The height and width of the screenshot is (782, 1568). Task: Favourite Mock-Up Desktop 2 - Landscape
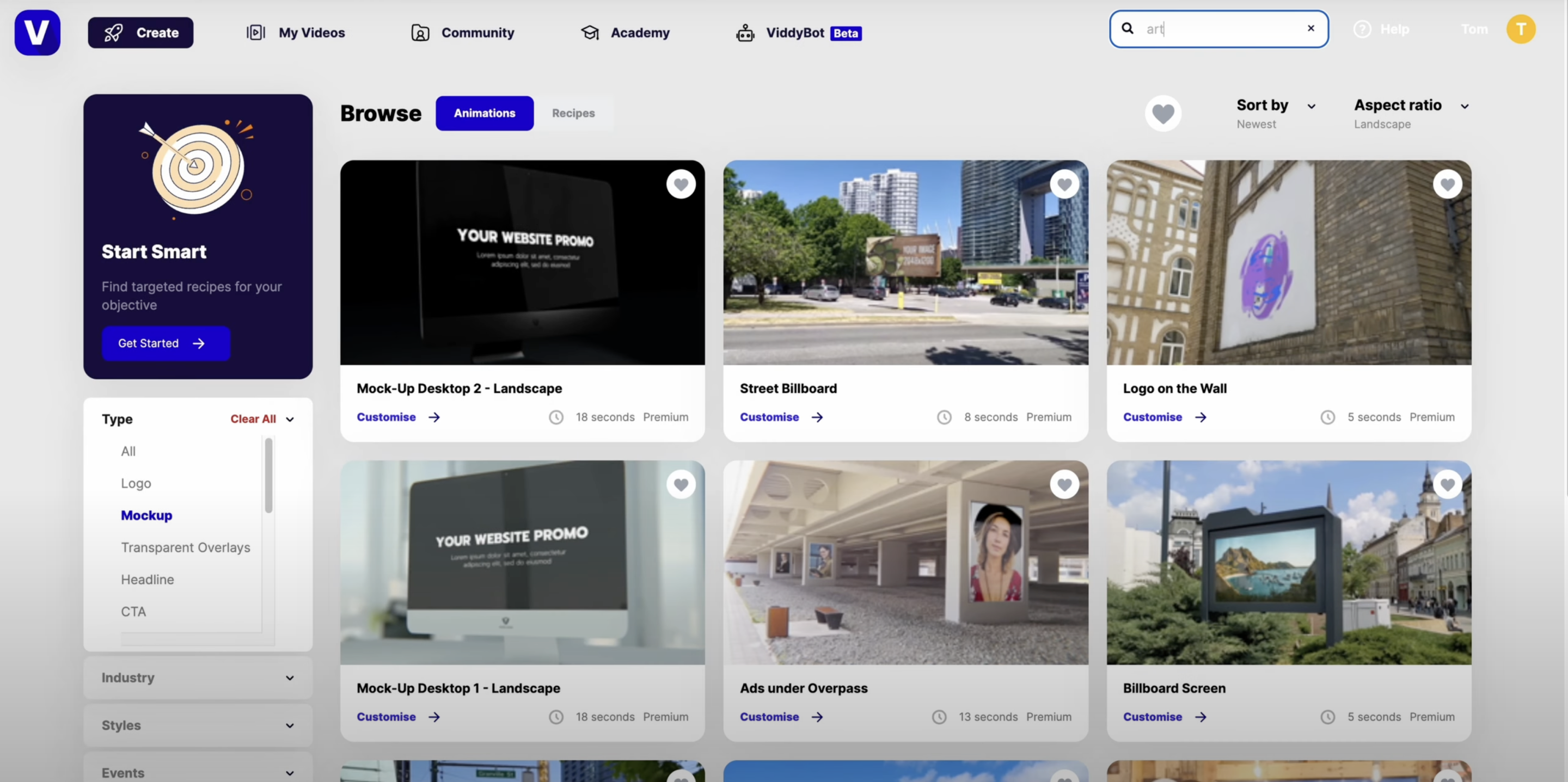pyautogui.click(x=681, y=184)
